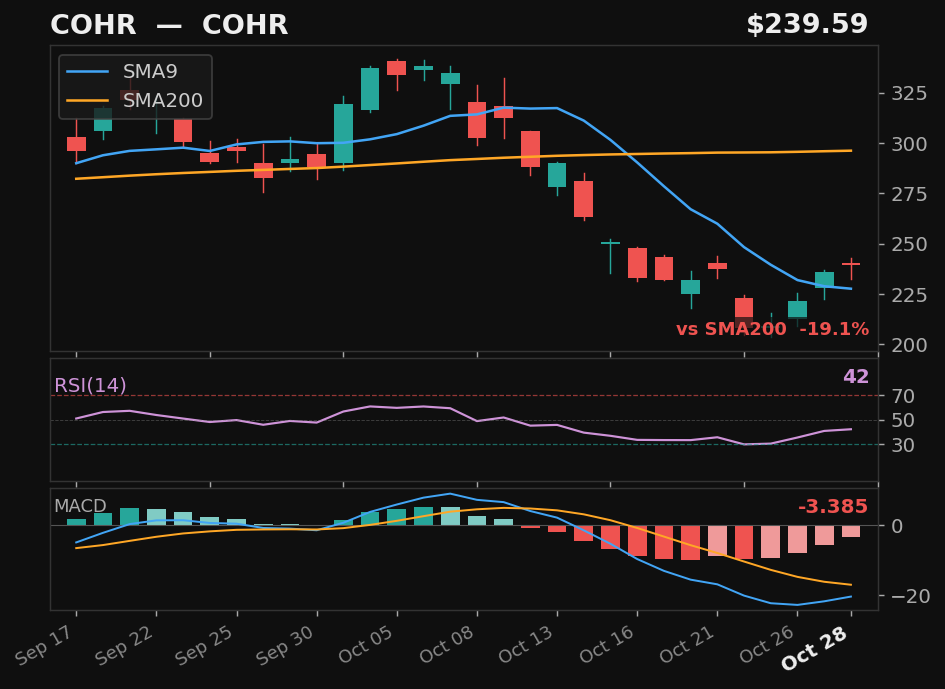The height and width of the screenshot is (689, 945).
Task: Click the 250 price axis label
Action: point(909,245)
